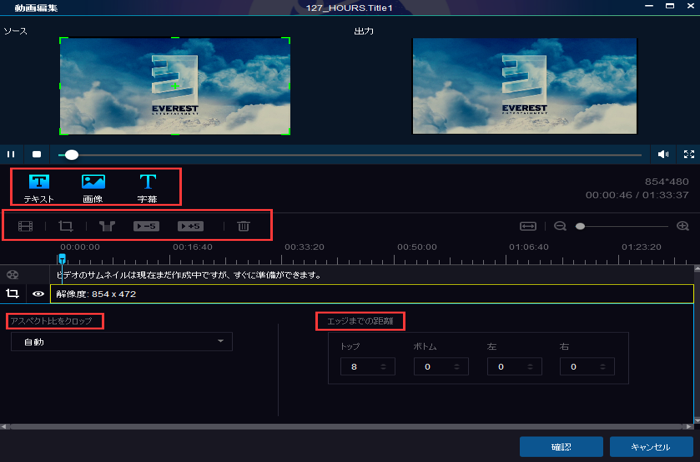Zoom out the timeline
The image size is (700, 462).
(x=560, y=226)
